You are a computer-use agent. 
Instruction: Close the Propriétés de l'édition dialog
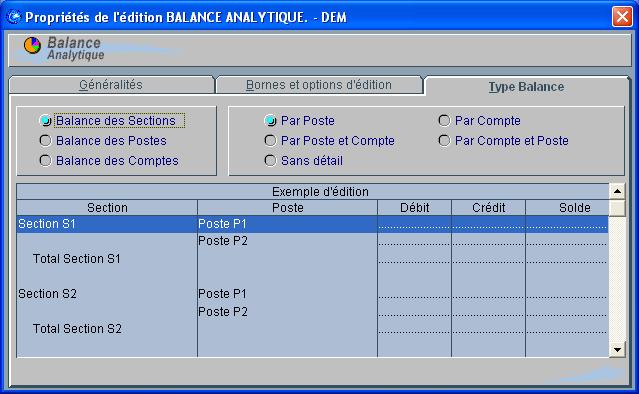pyautogui.click(x=622, y=17)
